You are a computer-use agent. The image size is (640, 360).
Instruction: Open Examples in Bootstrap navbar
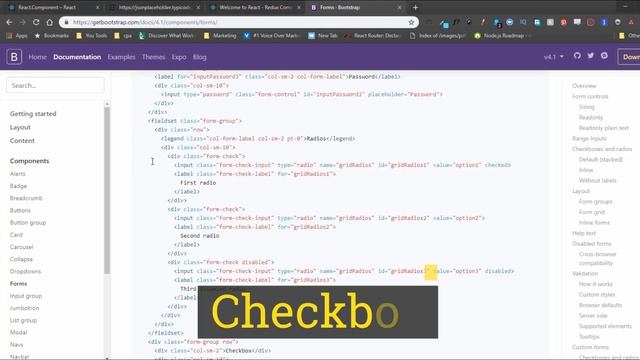pyautogui.click(x=121, y=57)
